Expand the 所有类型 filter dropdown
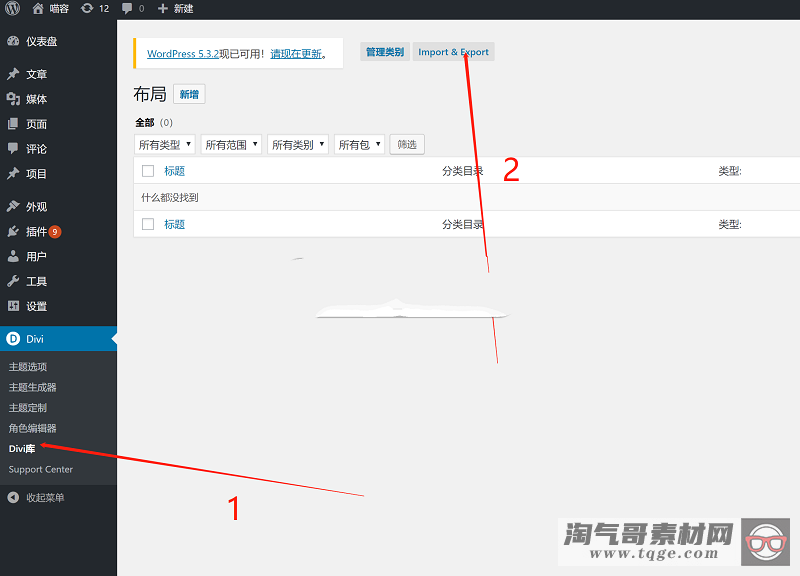The height and width of the screenshot is (576, 800). (165, 145)
